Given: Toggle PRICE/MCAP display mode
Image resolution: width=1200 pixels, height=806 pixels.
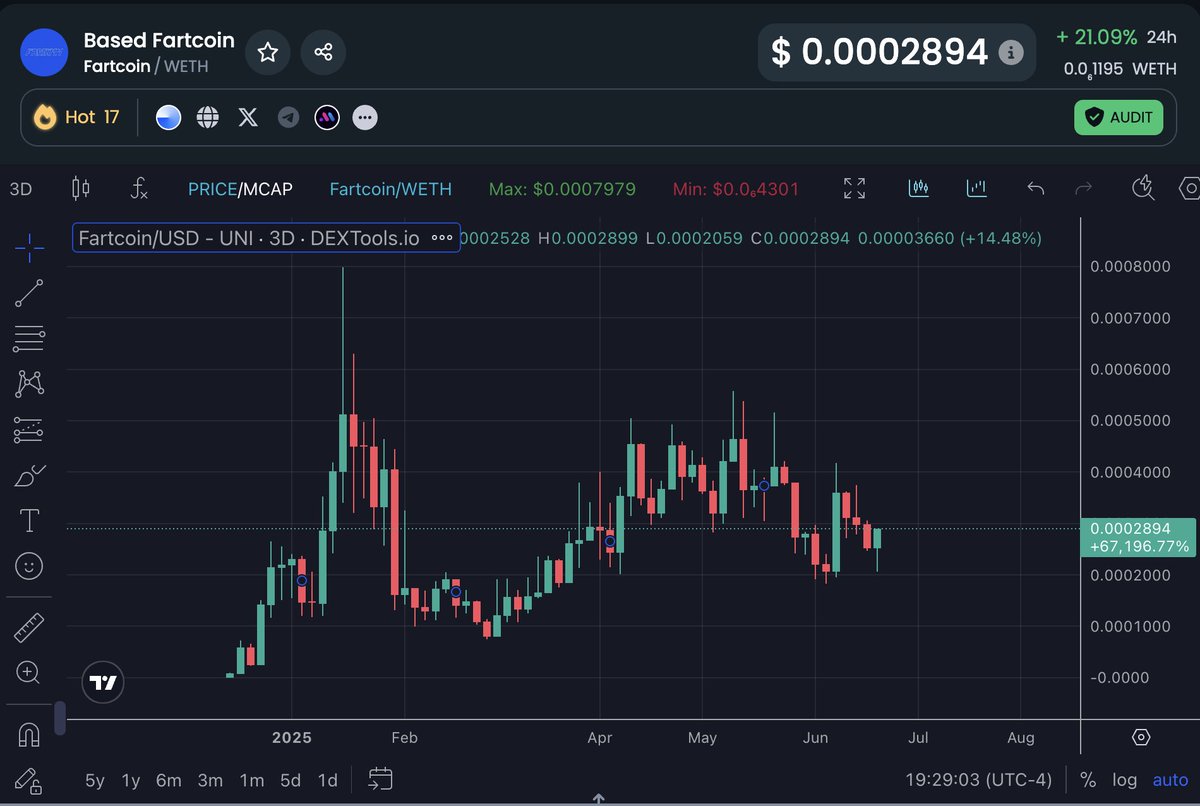Looking at the screenshot, I should [240, 188].
